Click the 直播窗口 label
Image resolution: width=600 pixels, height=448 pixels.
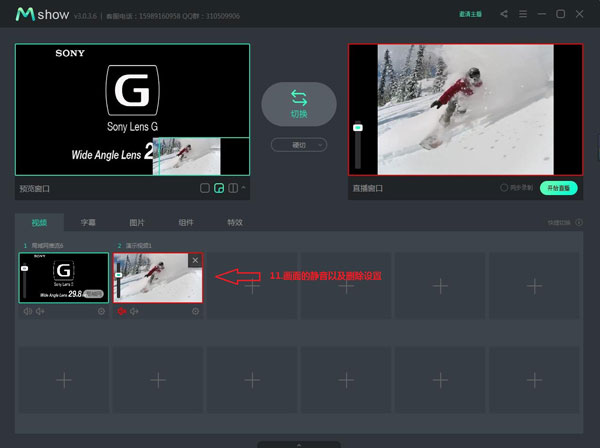[x=367, y=188]
